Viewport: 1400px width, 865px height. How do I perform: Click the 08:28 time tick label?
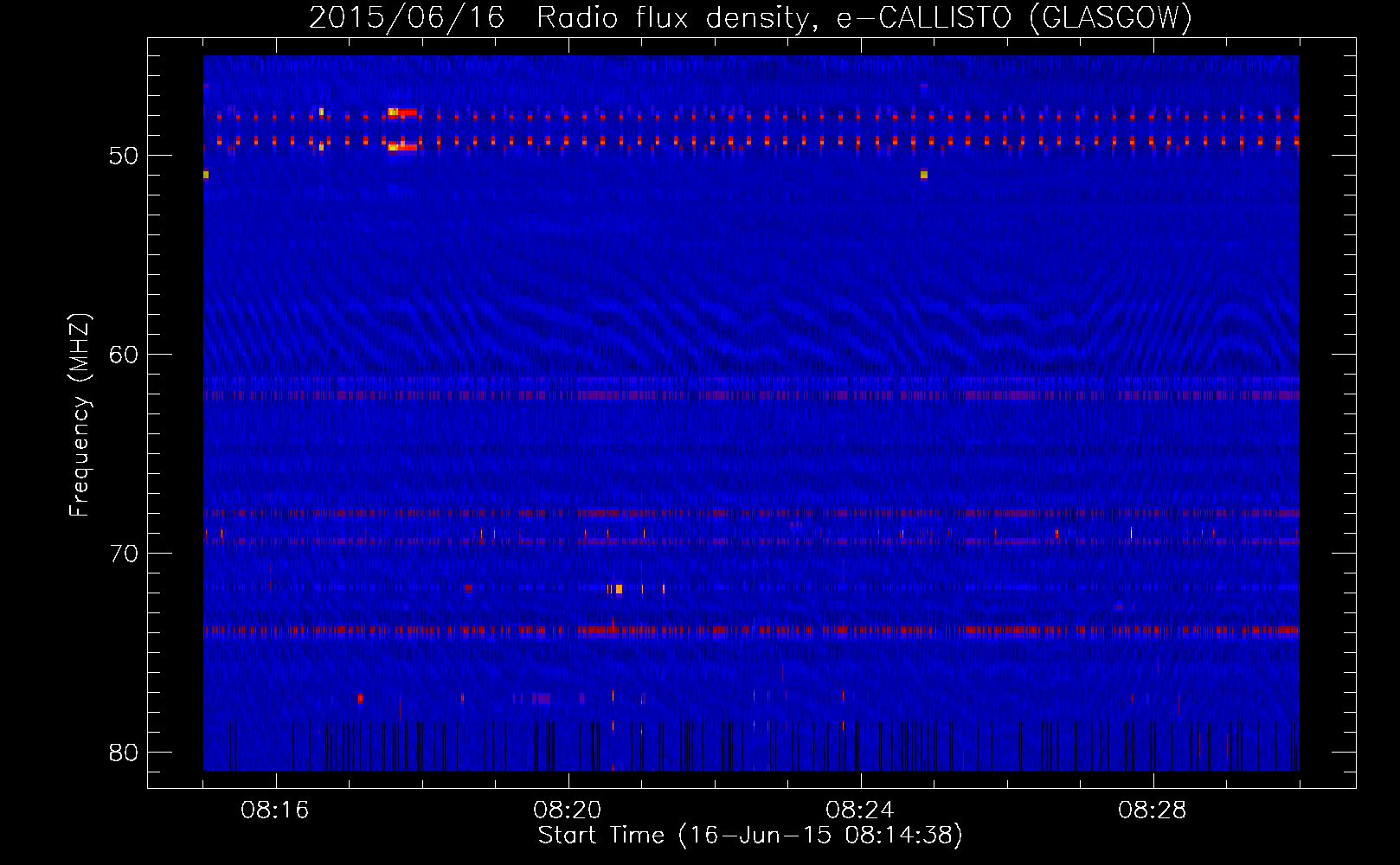[x=1153, y=811]
